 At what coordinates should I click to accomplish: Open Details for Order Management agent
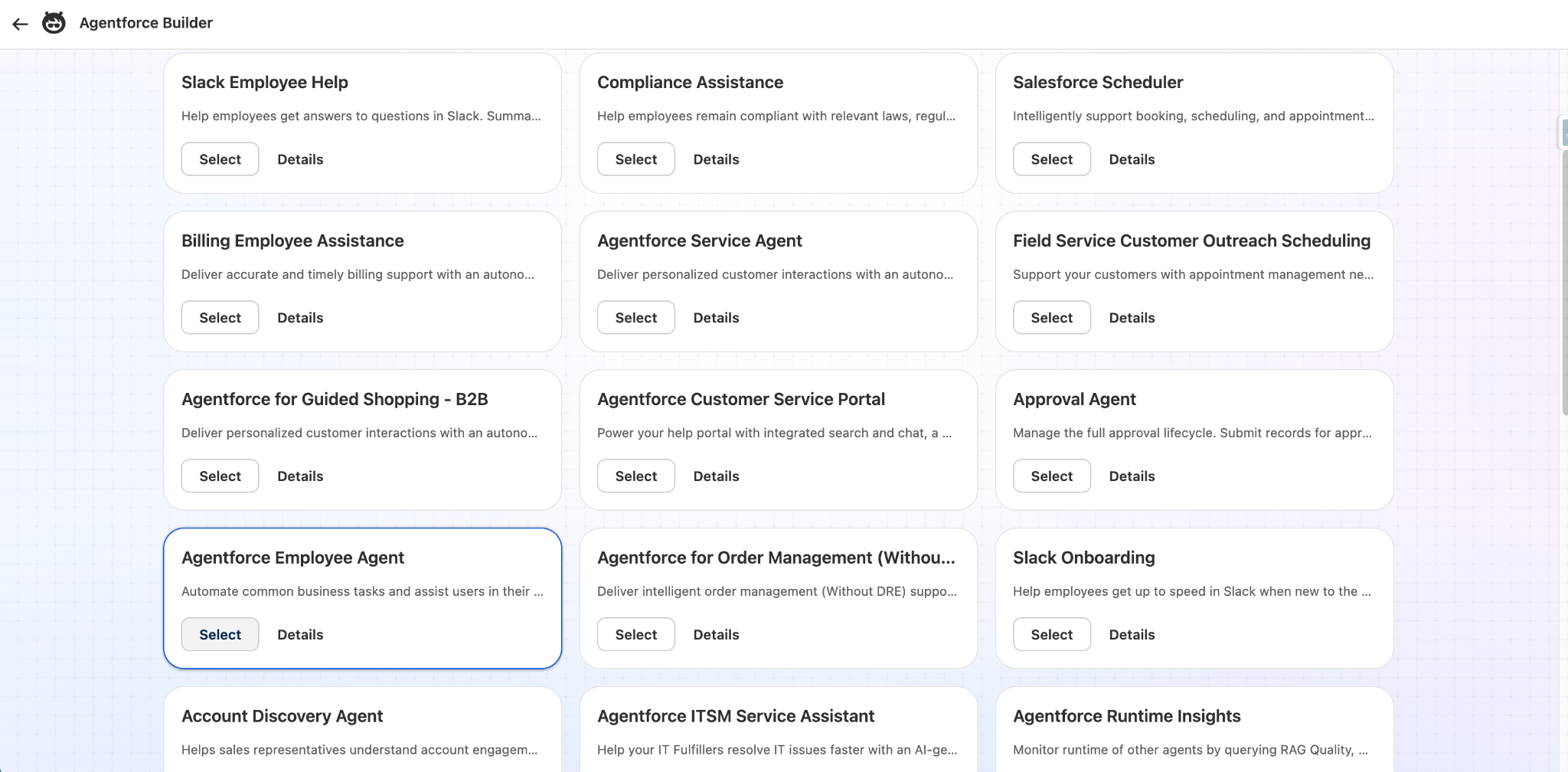click(x=716, y=635)
